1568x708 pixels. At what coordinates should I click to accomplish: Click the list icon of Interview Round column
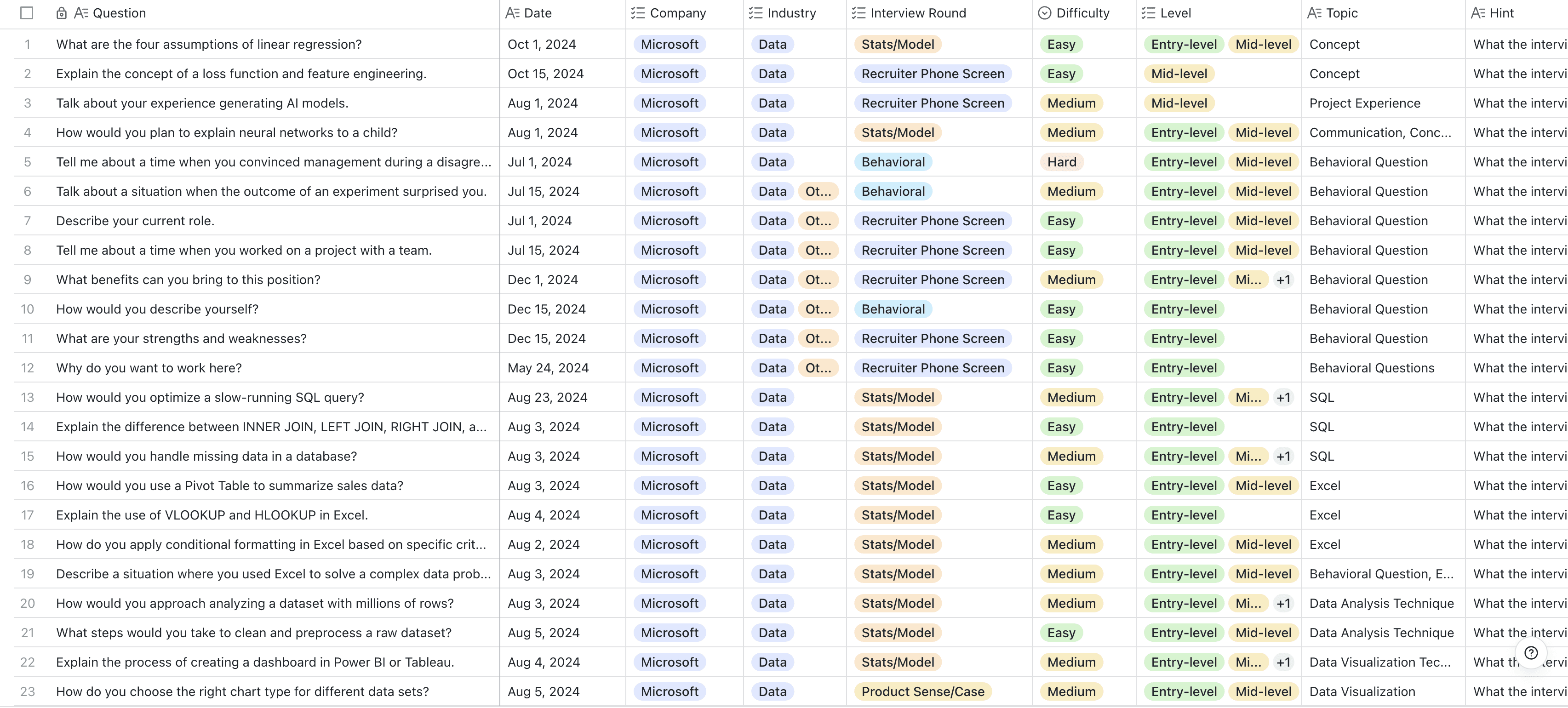pos(858,13)
